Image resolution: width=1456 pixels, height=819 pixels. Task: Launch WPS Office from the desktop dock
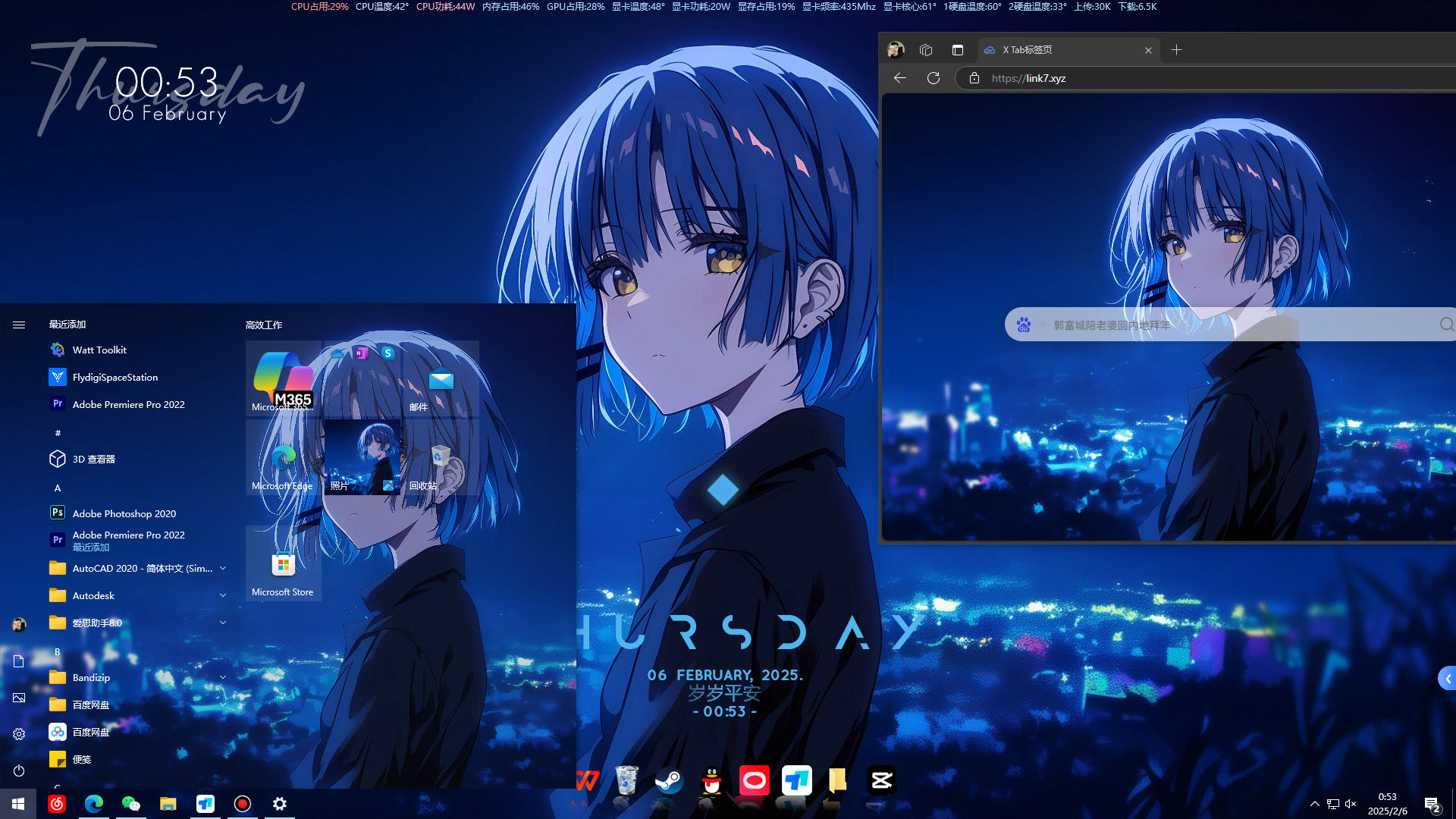tap(588, 780)
